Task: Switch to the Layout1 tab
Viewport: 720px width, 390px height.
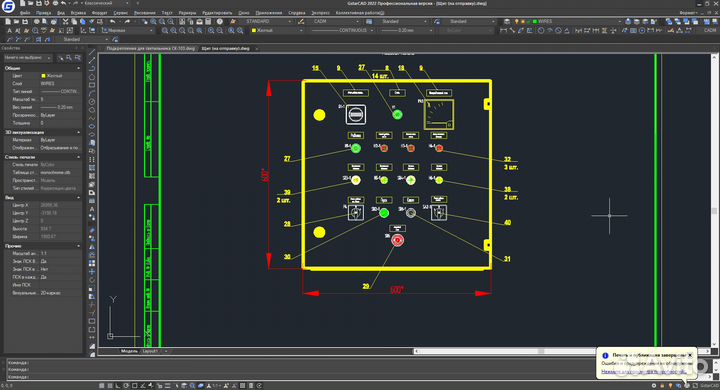Action: pos(150,351)
